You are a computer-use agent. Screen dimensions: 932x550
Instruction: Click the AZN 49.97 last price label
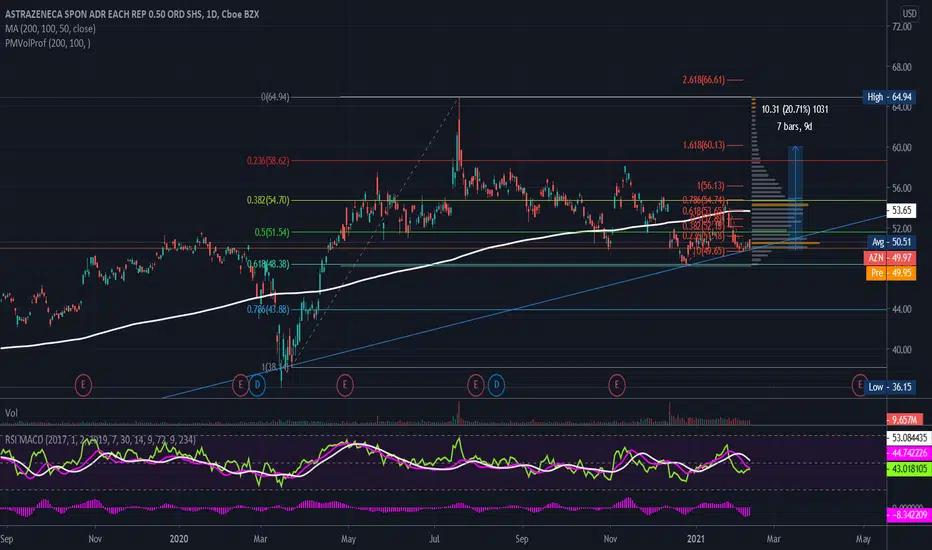pyautogui.click(x=890, y=257)
